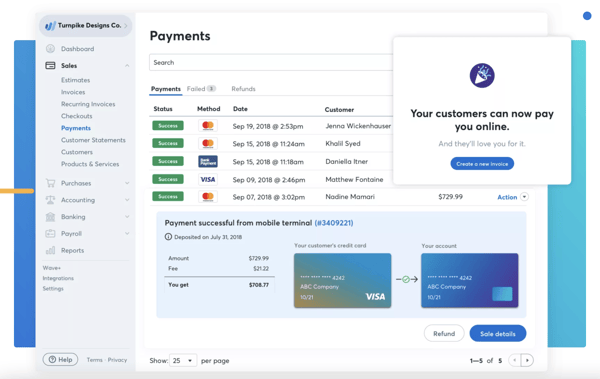Switch to the Failed tab
The height and width of the screenshot is (379, 600).
(x=201, y=89)
